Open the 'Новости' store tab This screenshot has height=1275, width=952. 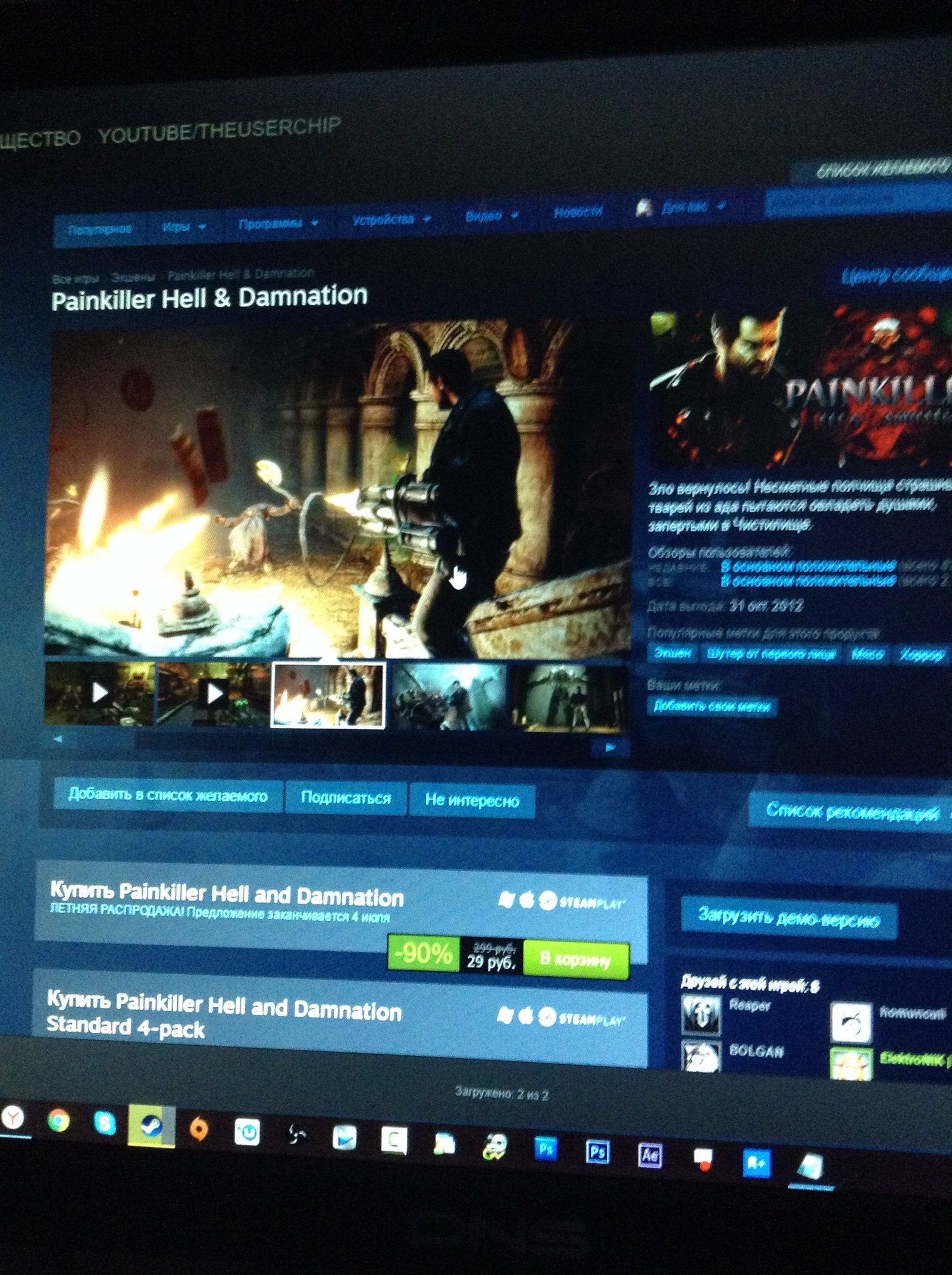pos(578,212)
